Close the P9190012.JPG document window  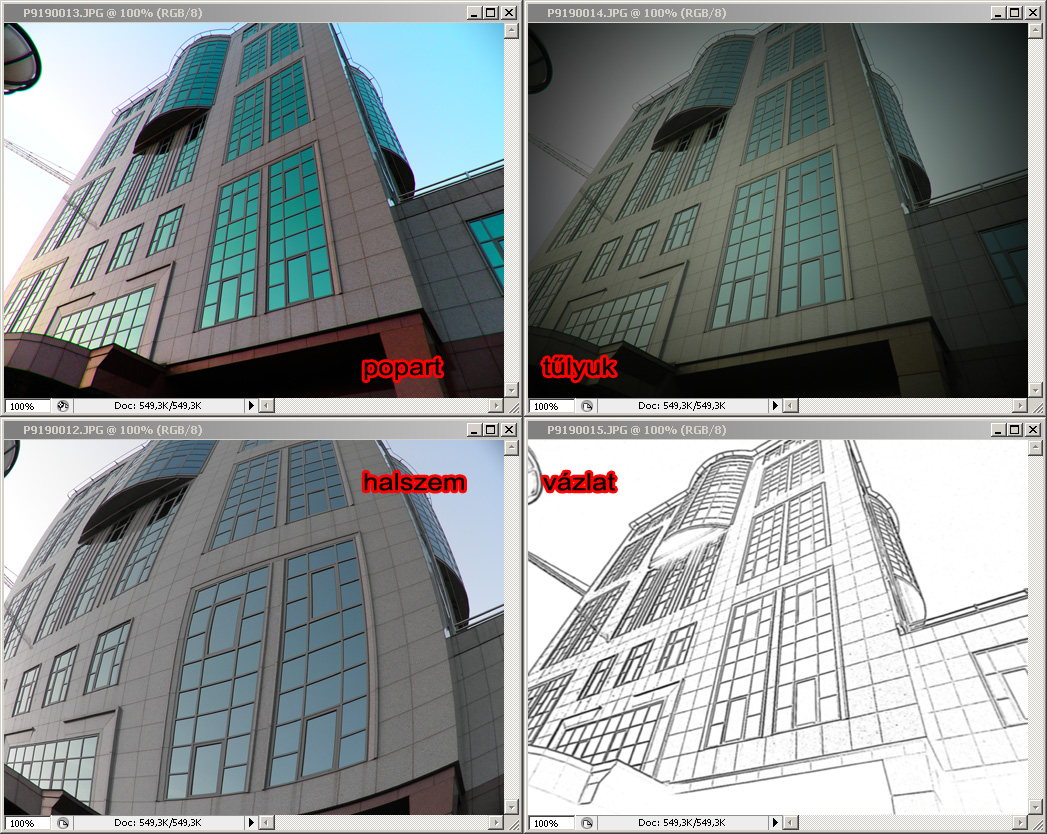coord(509,430)
